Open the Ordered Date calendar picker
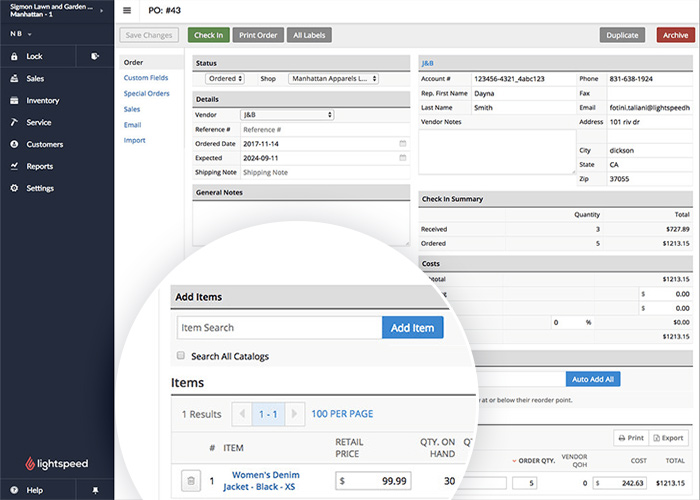This screenshot has width=700, height=500. 402,144
